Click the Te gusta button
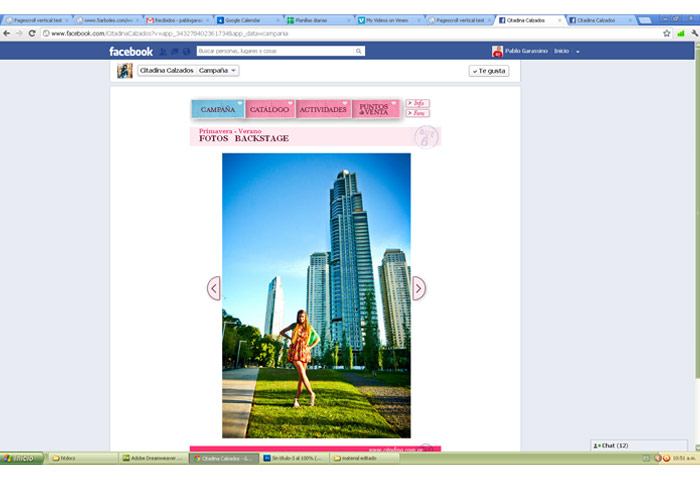 pyautogui.click(x=489, y=71)
